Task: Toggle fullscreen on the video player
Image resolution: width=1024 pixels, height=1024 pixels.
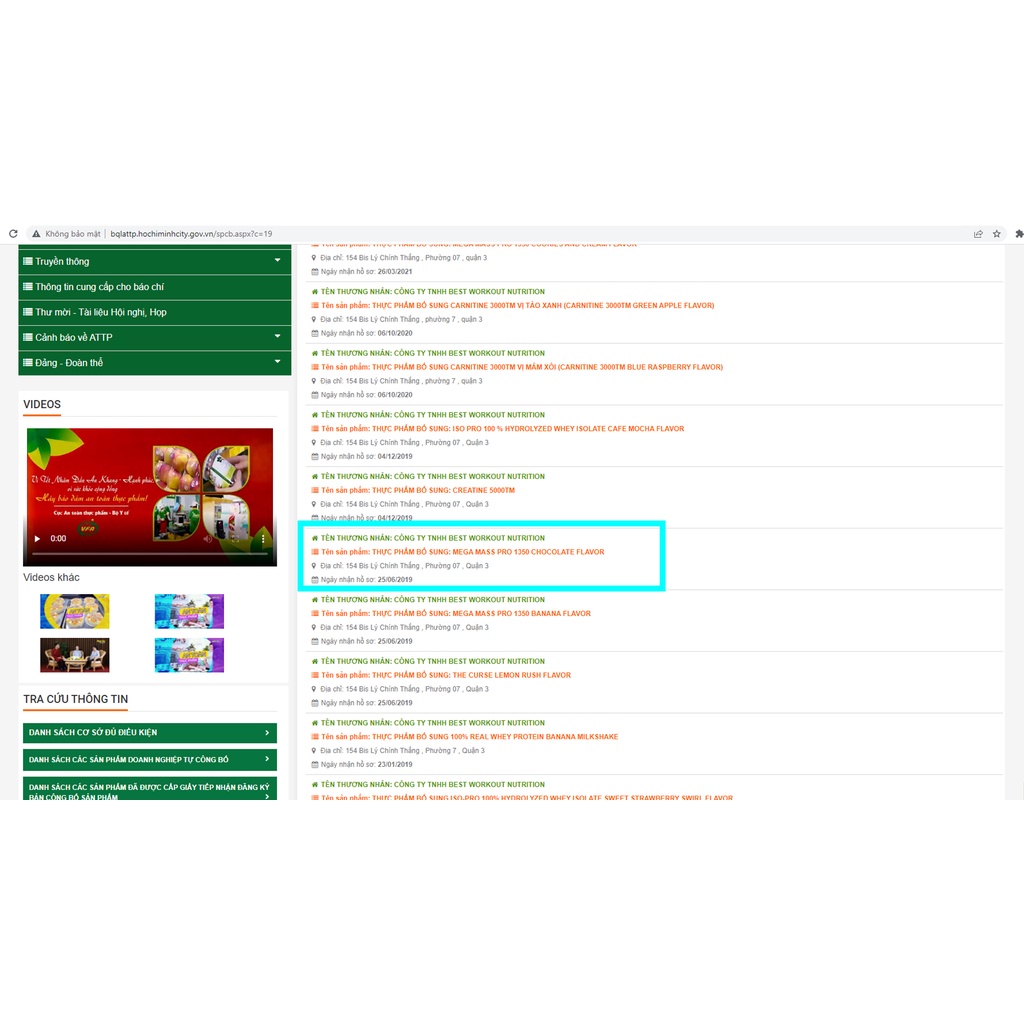Action: point(236,538)
